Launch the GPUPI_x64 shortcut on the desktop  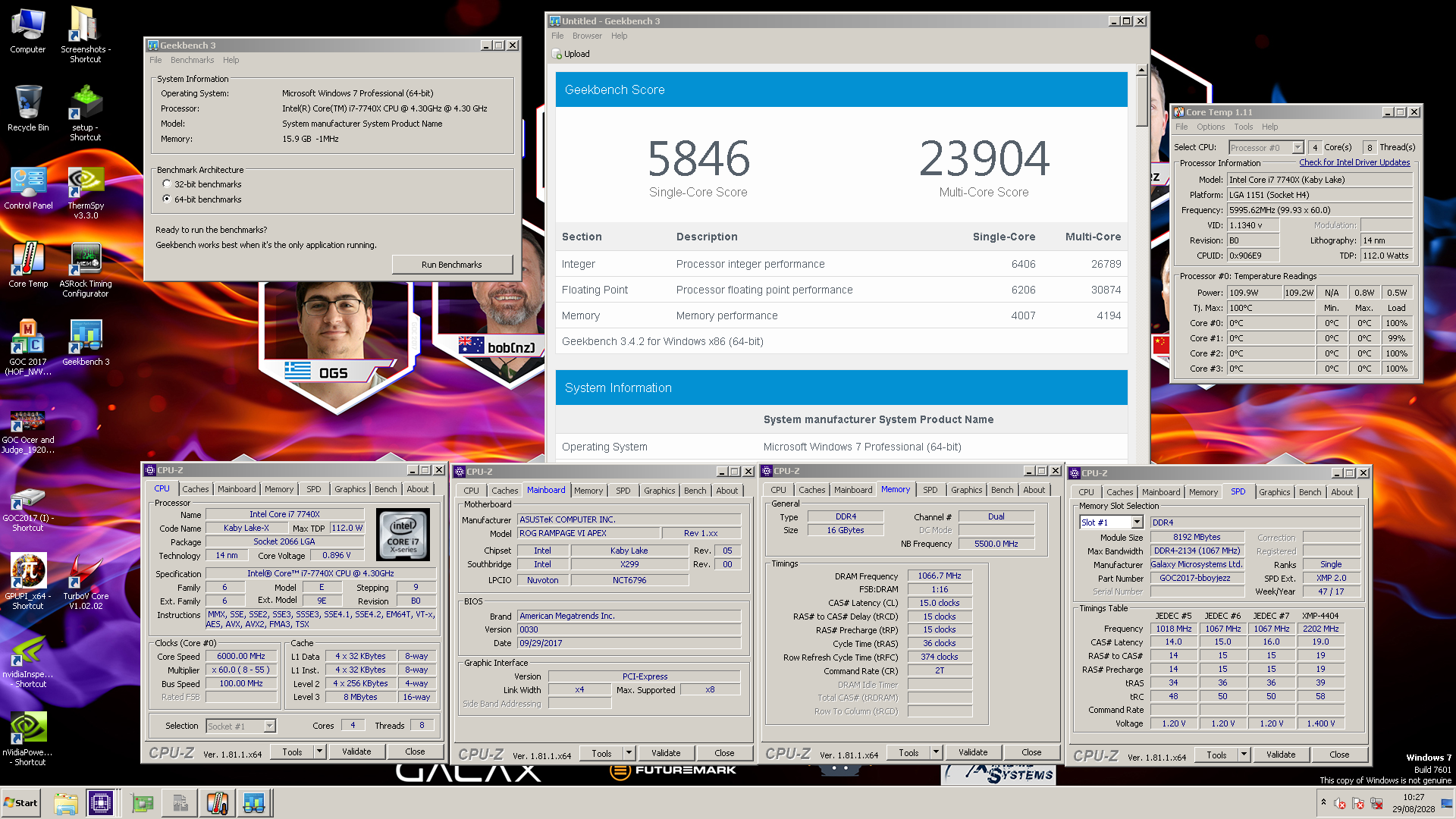[x=28, y=582]
